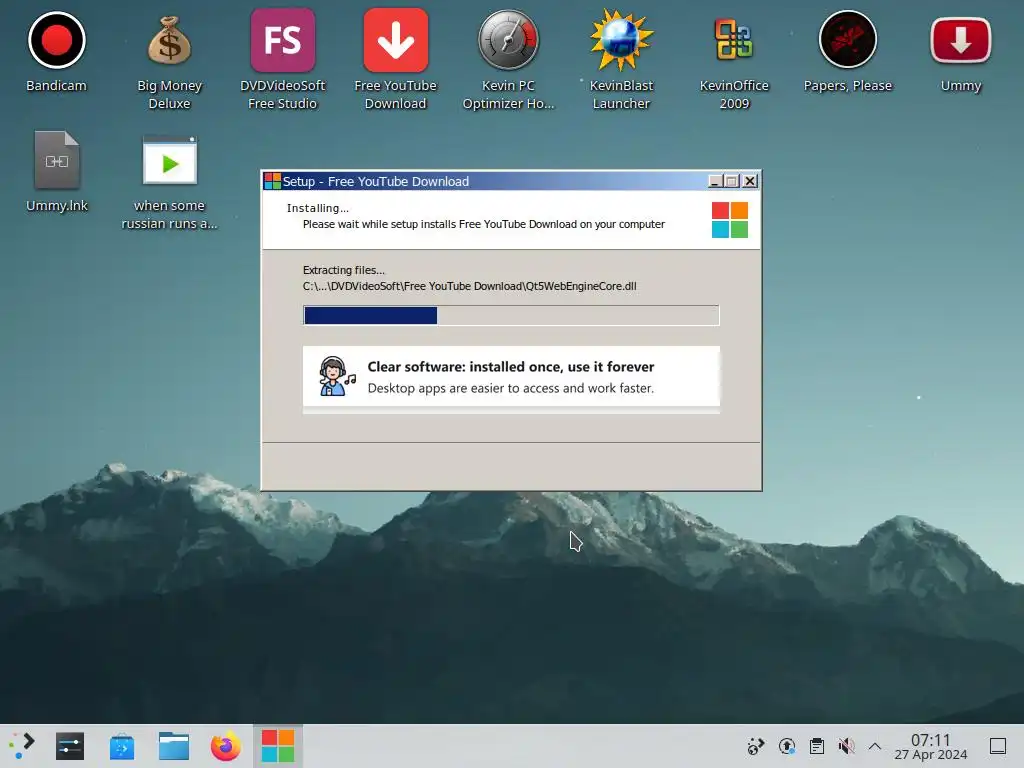
Task: Open the clipboard tray icon
Action: point(816,746)
